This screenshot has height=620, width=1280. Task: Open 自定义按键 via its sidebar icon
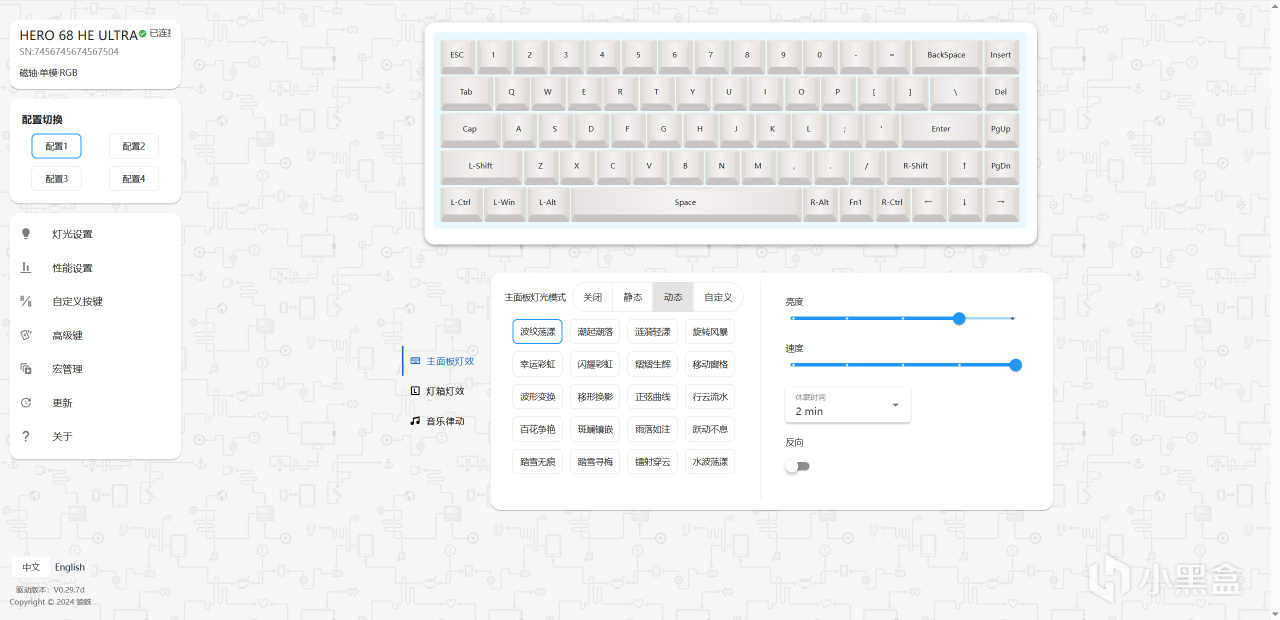(26, 301)
